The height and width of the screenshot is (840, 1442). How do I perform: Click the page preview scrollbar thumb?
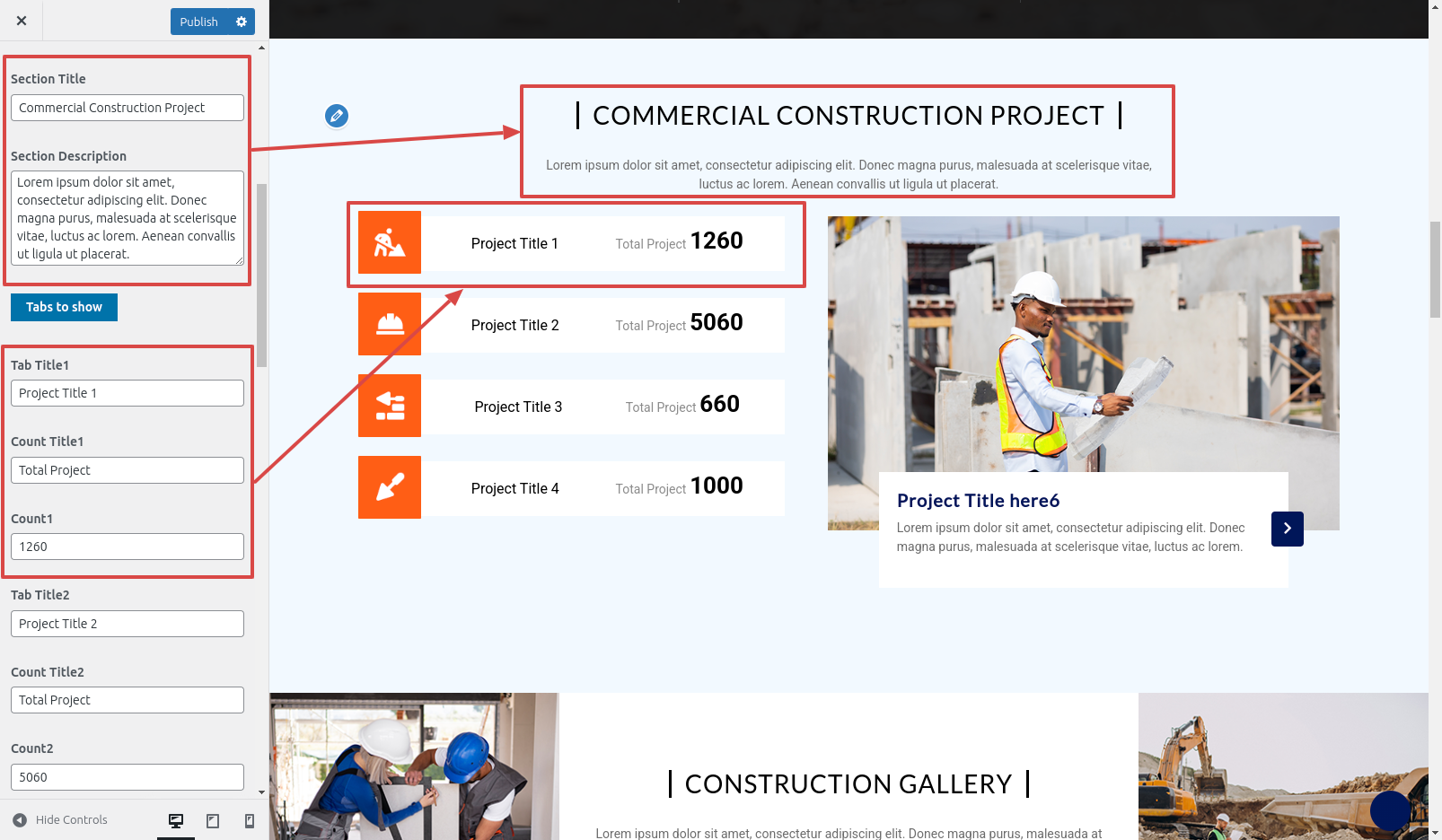[x=1435, y=269]
